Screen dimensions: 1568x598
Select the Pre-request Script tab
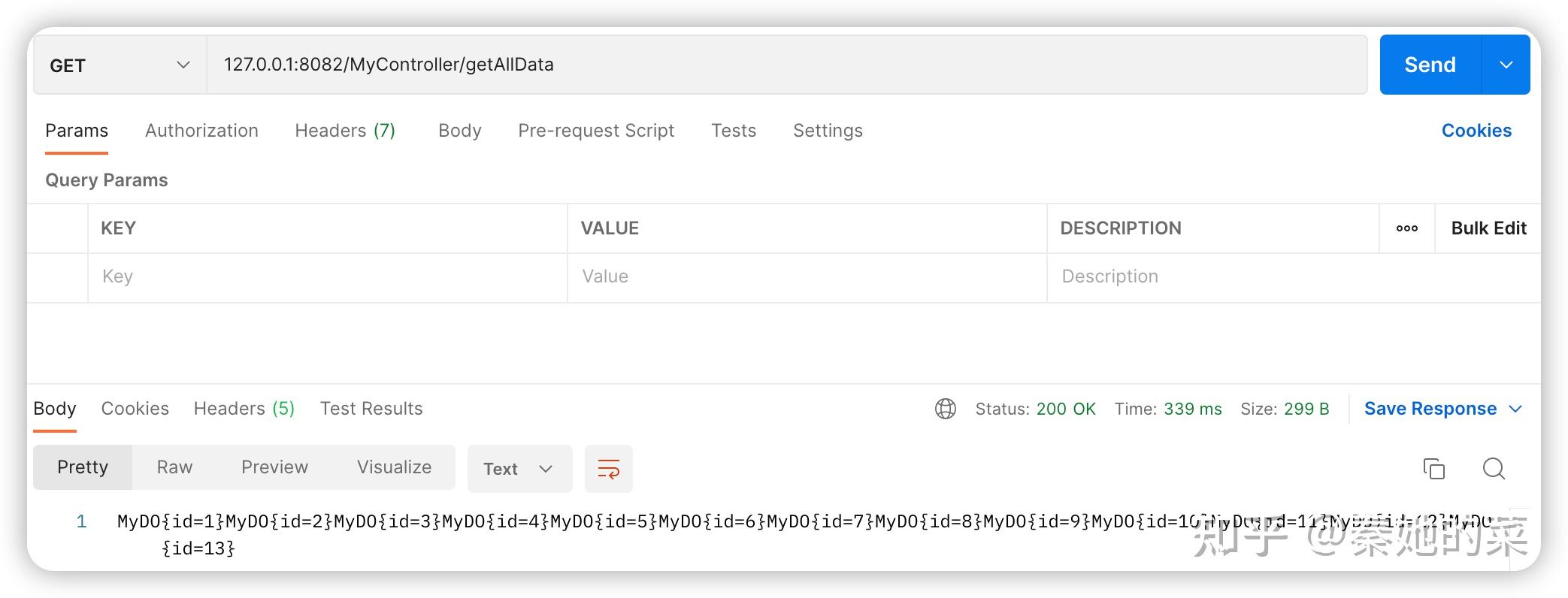pos(596,131)
